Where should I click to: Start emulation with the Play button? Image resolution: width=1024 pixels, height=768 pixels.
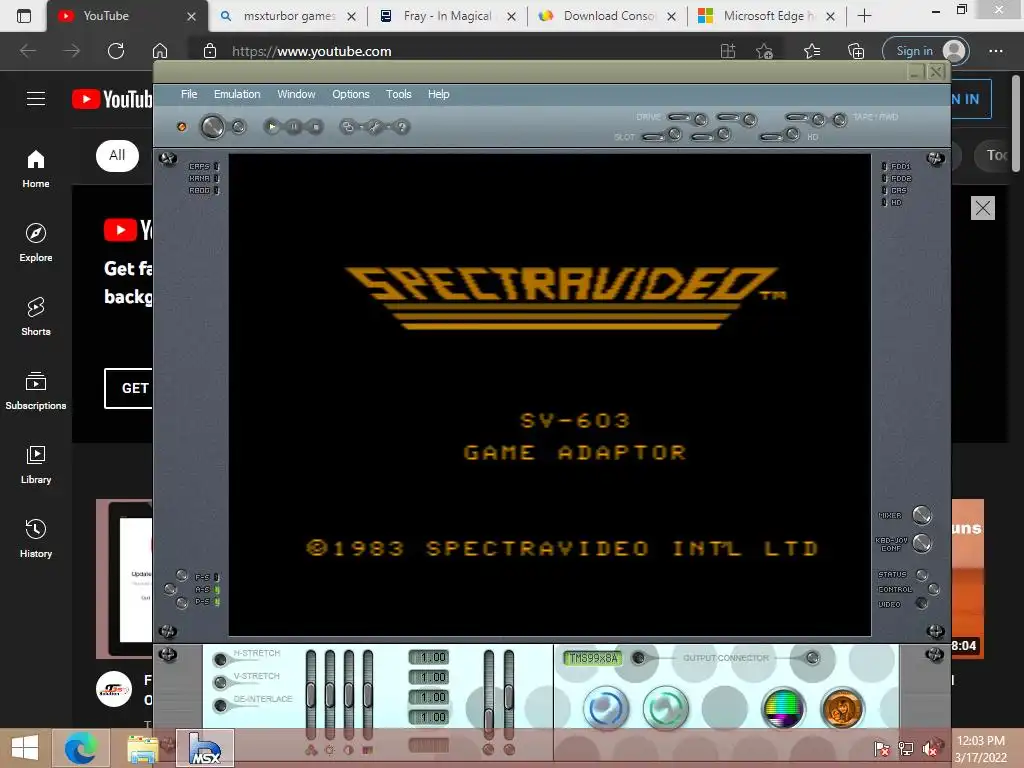272,127
